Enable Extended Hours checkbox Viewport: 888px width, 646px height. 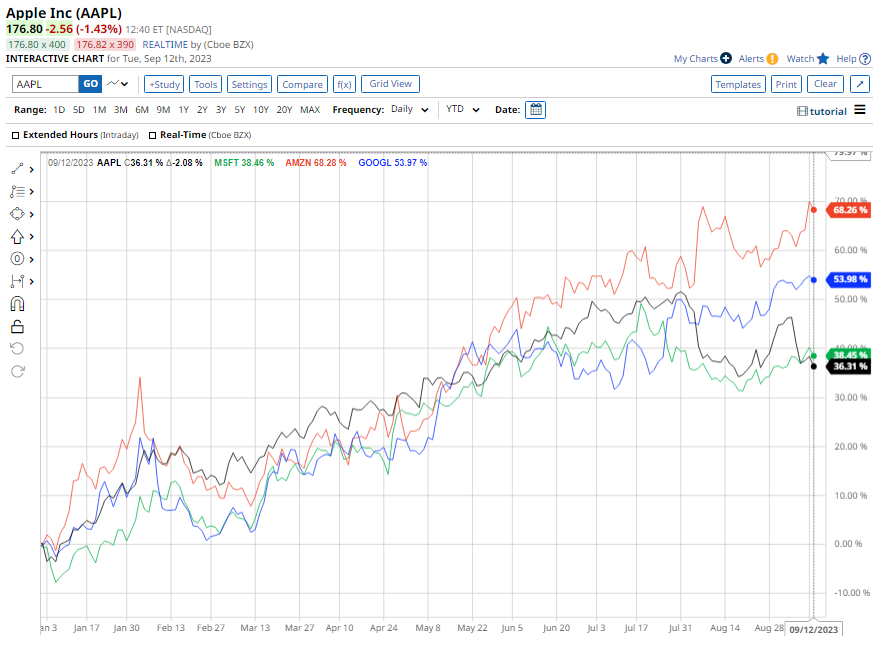[x=16, y=135]
